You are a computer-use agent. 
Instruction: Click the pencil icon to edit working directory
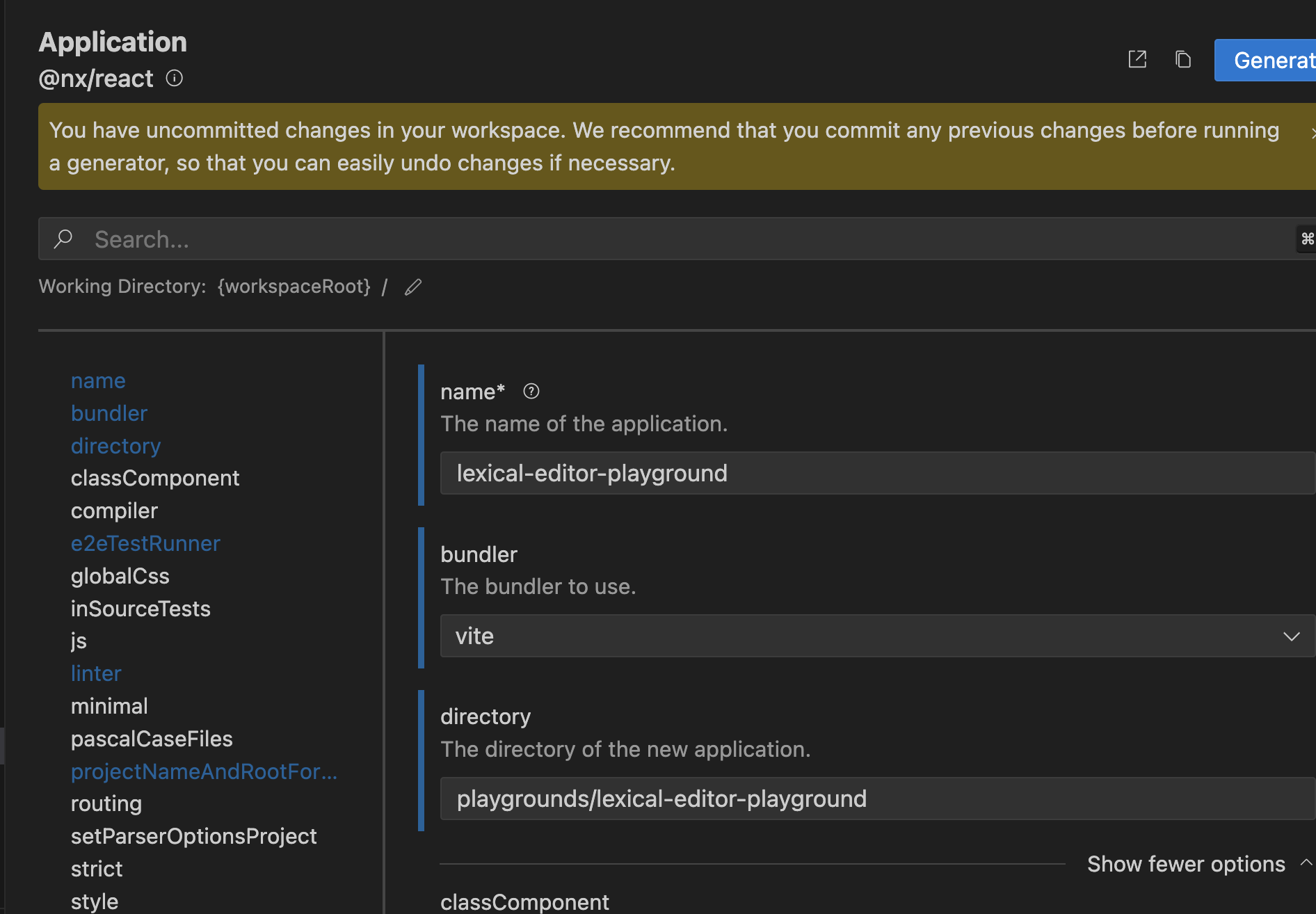click(x=413, y=287)
